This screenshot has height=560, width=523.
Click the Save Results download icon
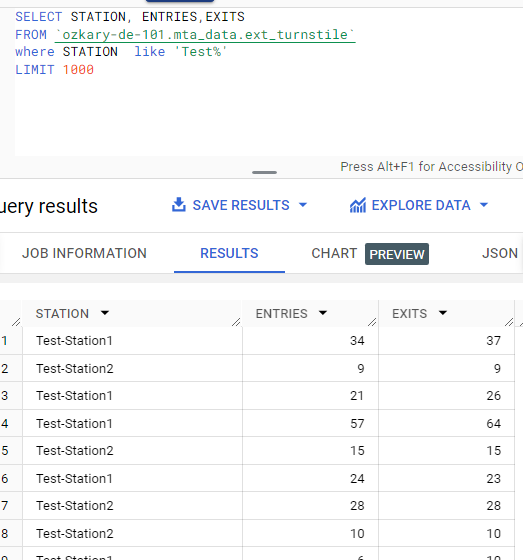[179, 205]
